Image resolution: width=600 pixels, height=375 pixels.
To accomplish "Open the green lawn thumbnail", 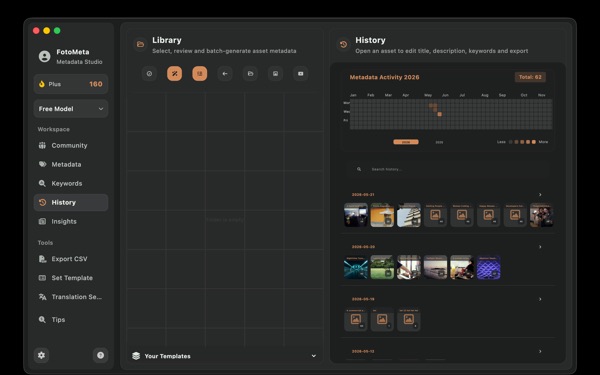I will pyautogui.click(x=382, y=267).
